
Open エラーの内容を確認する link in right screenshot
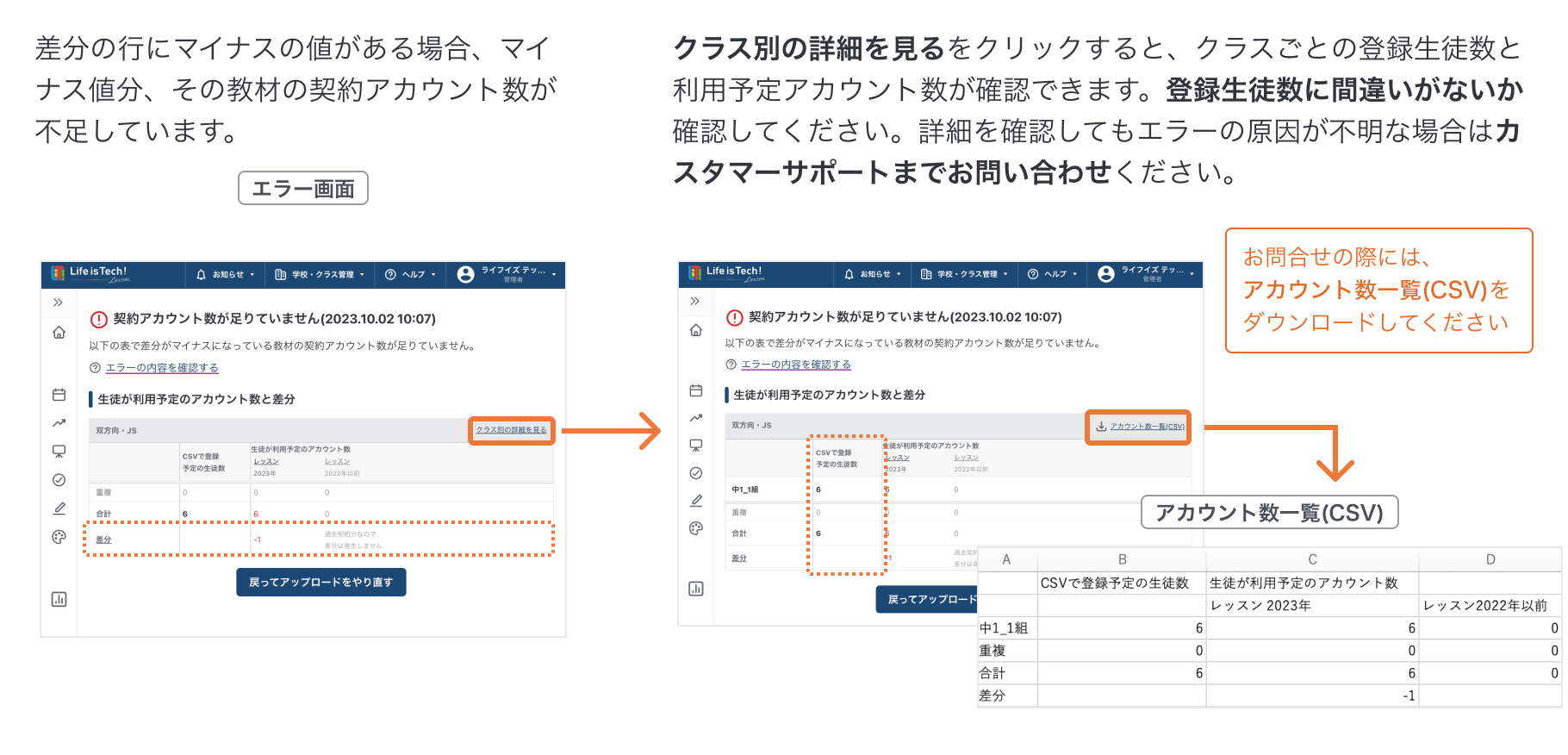coord(795,365)
